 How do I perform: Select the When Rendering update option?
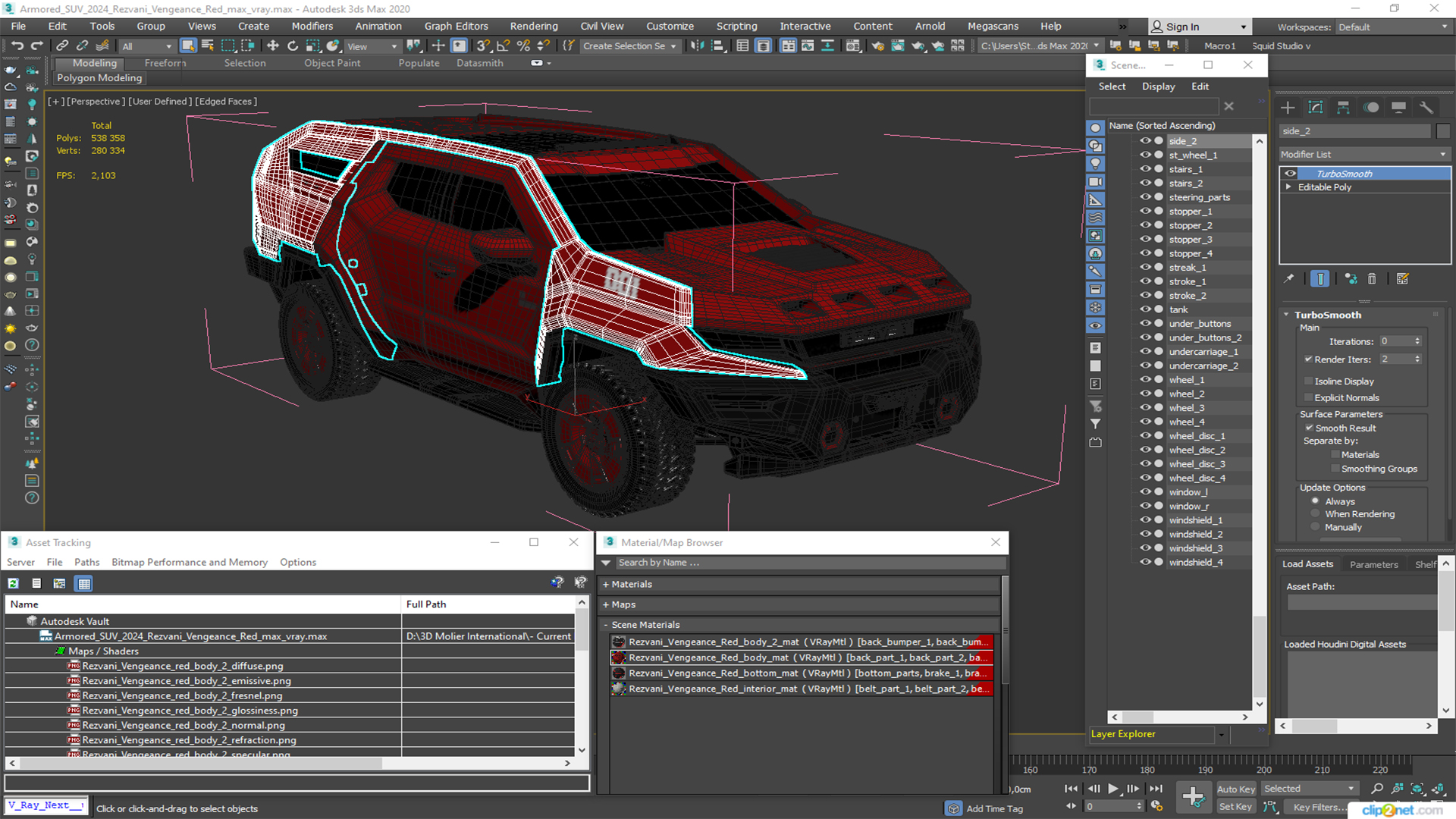[1316, 514]
